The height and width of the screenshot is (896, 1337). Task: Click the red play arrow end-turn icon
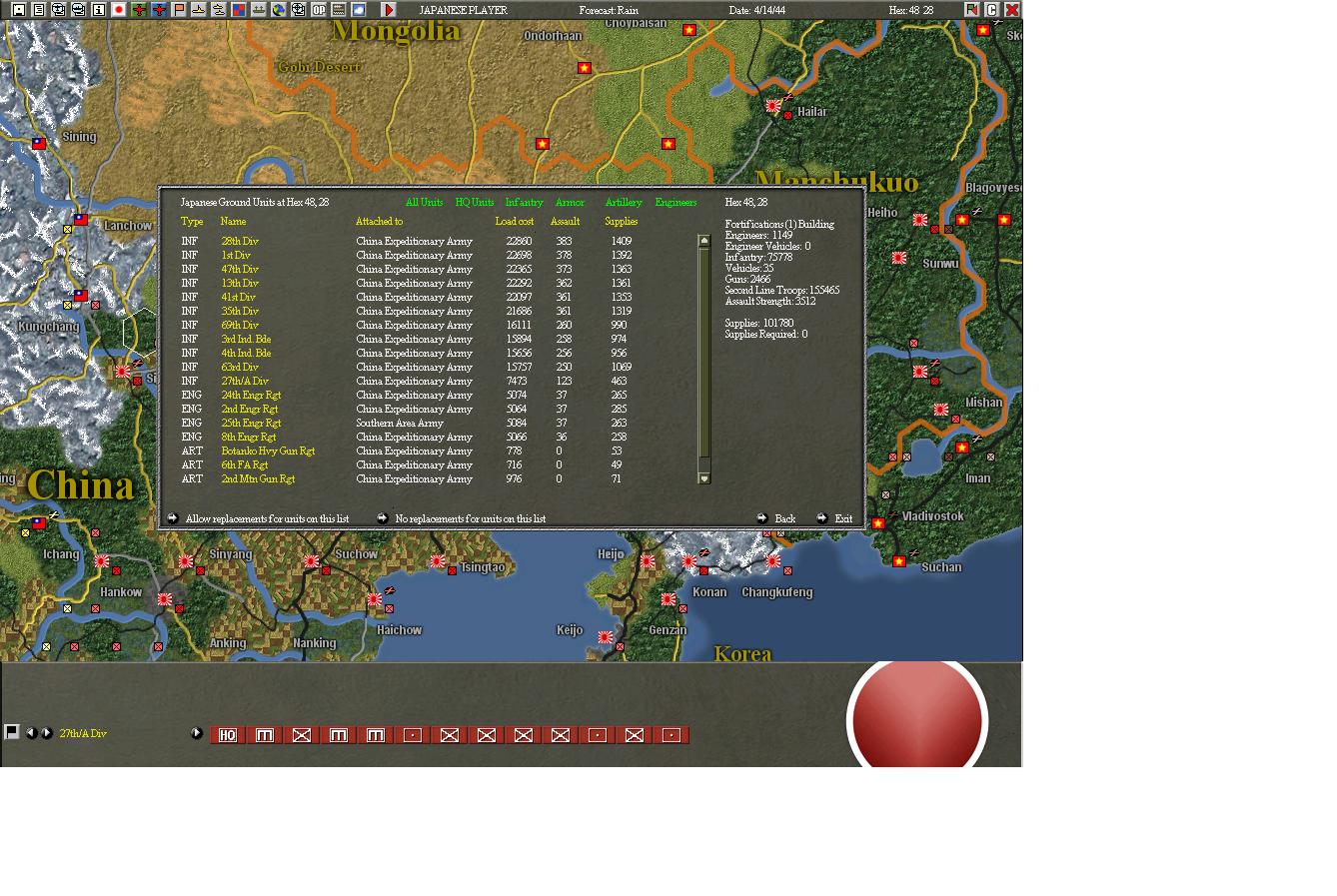(x=389, y=10)
